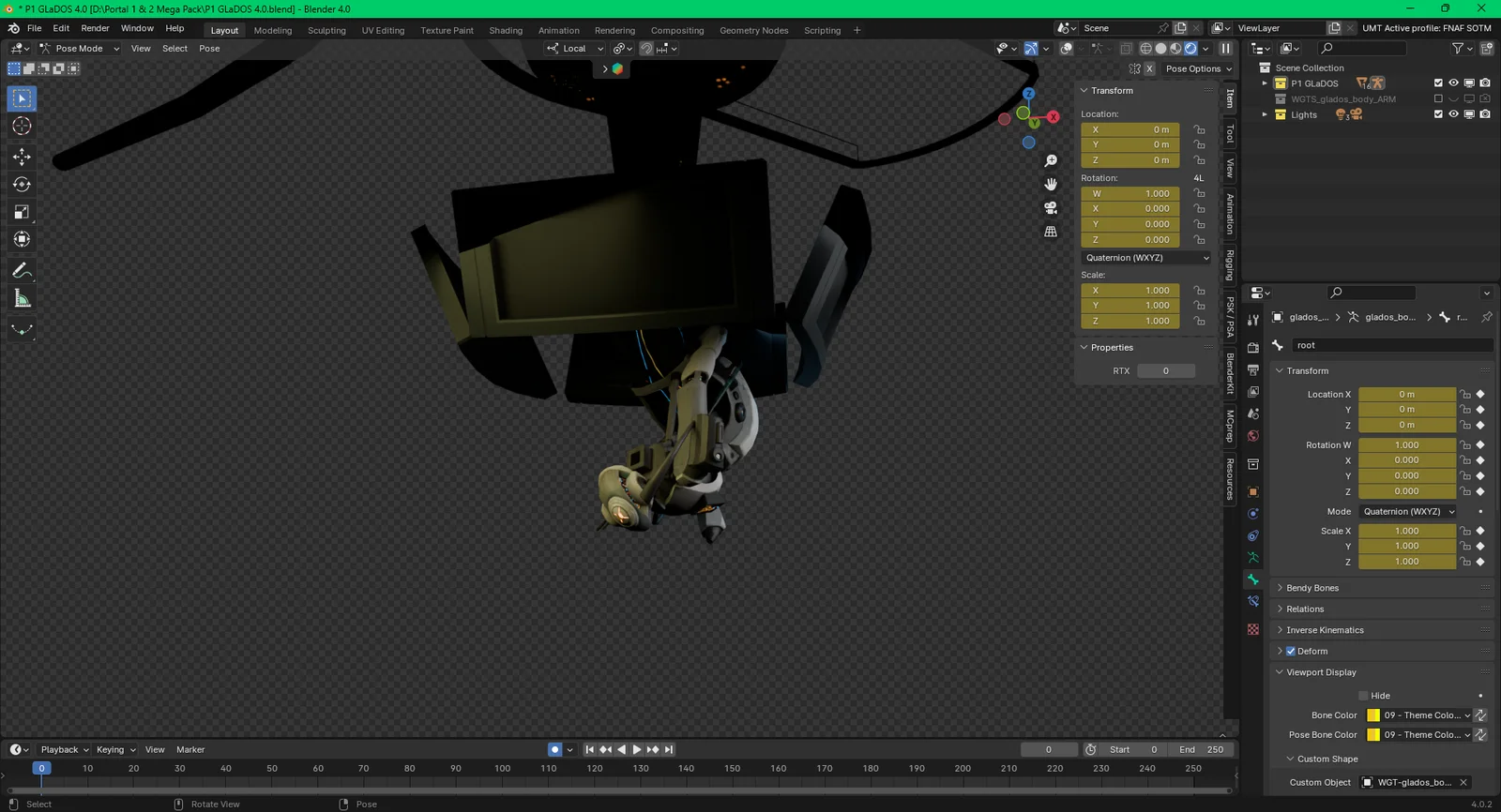This screenshot has width=1501, height=812.
Task: Pin the properties editor context
Action: click(x=1486, y=317)
